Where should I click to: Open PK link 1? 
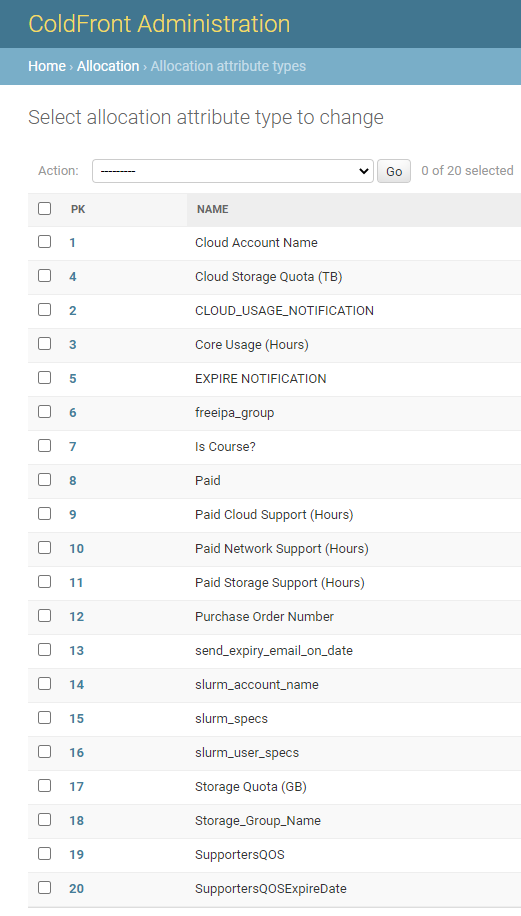72,242
